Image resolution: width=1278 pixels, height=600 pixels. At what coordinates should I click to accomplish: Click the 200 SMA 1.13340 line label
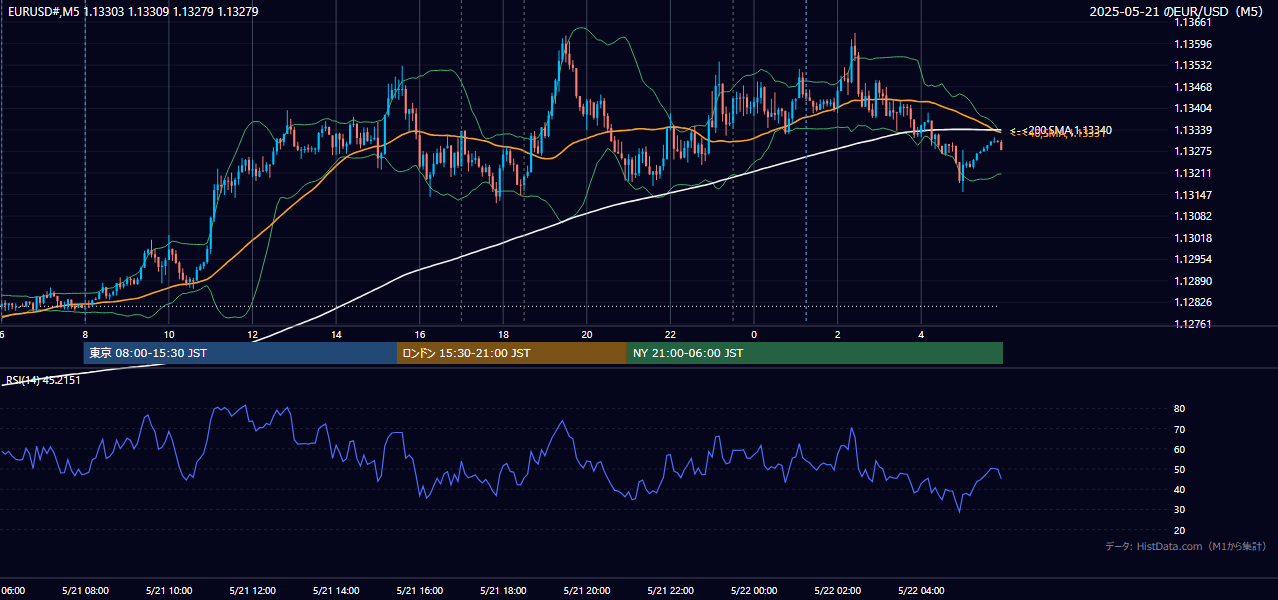[1060, 131]
